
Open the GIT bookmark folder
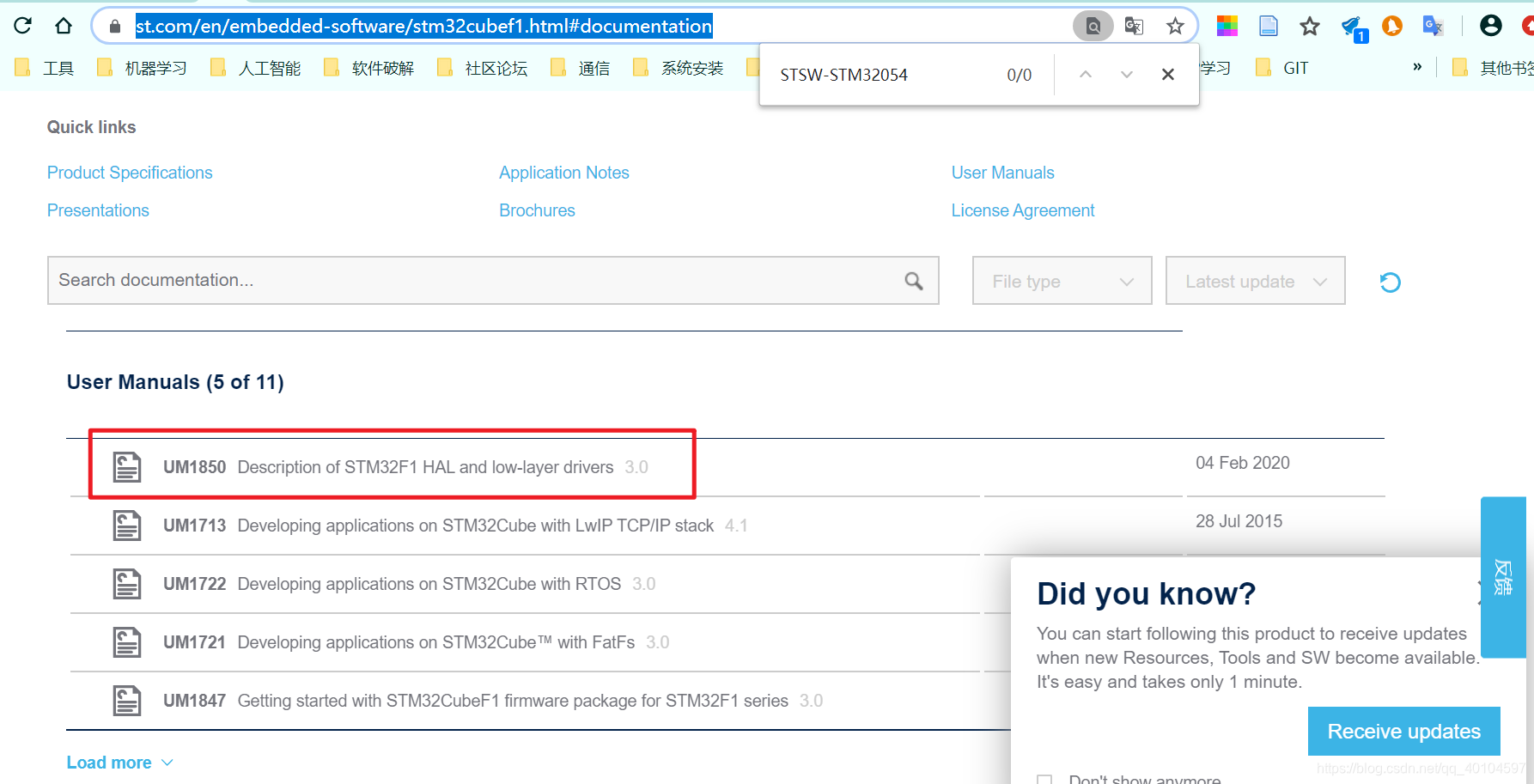(1281, 68)
